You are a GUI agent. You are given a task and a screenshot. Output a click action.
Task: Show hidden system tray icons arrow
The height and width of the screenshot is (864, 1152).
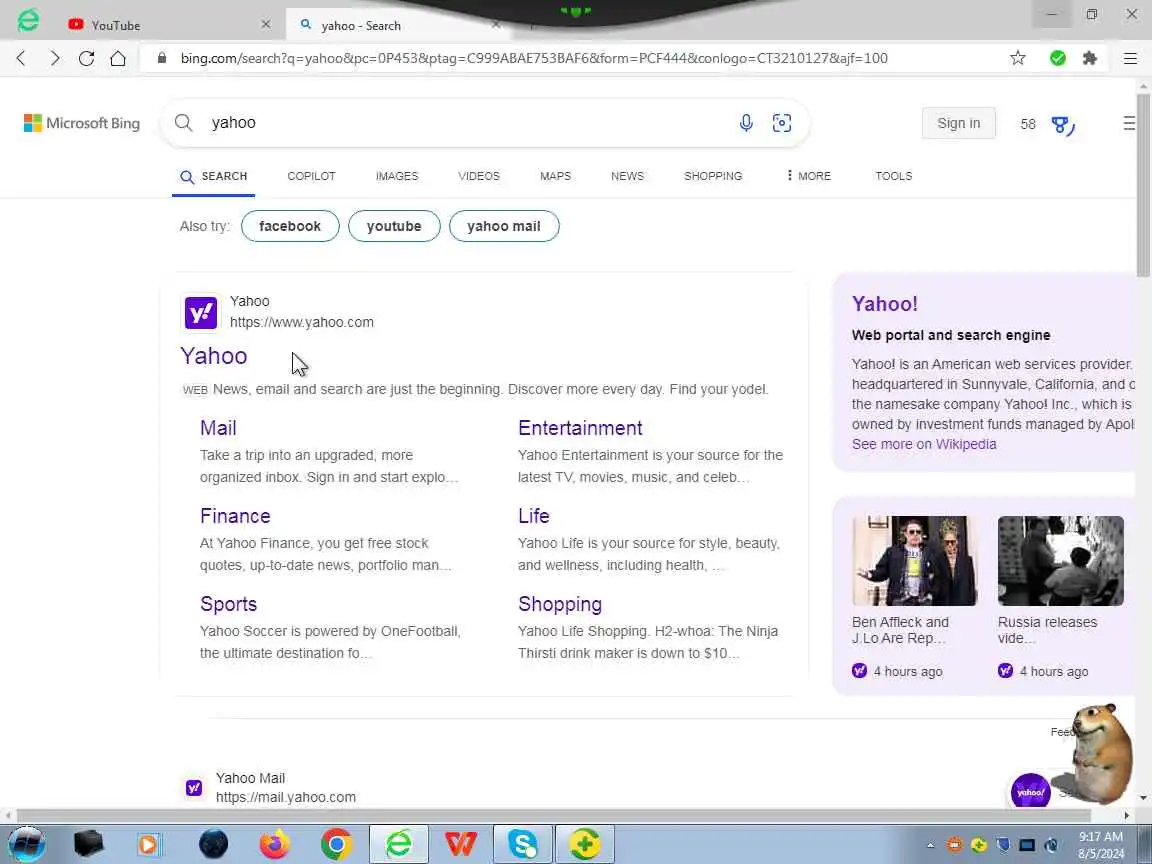point(930,846)
